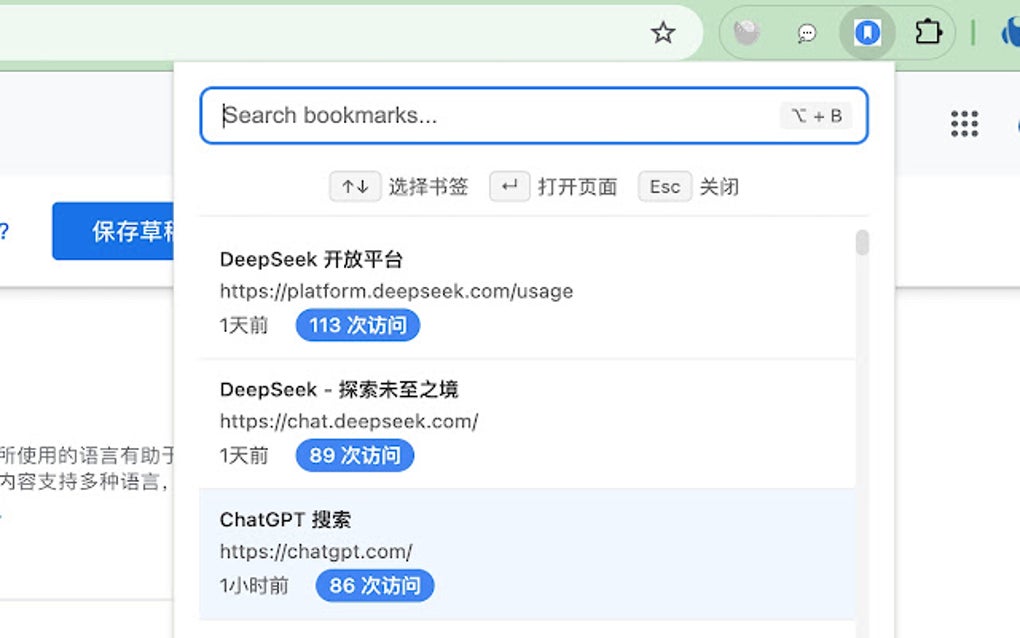
Task: Click the 1小时前 timestamp on ChatGPT entry
Action: tap(254, 586)
